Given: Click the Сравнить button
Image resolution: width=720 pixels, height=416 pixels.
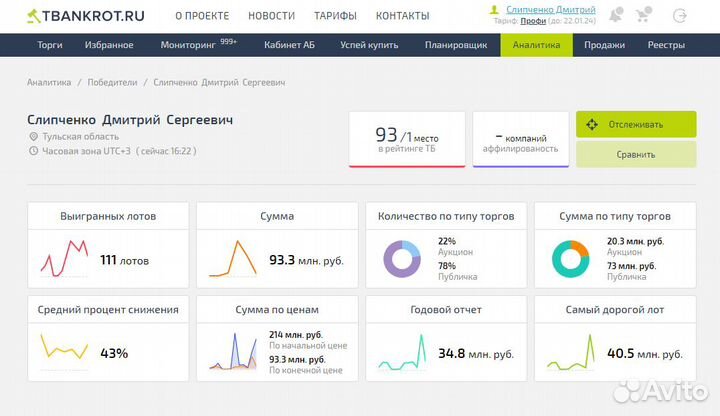Looking at the screenshot, I should (x=636, y=154).
